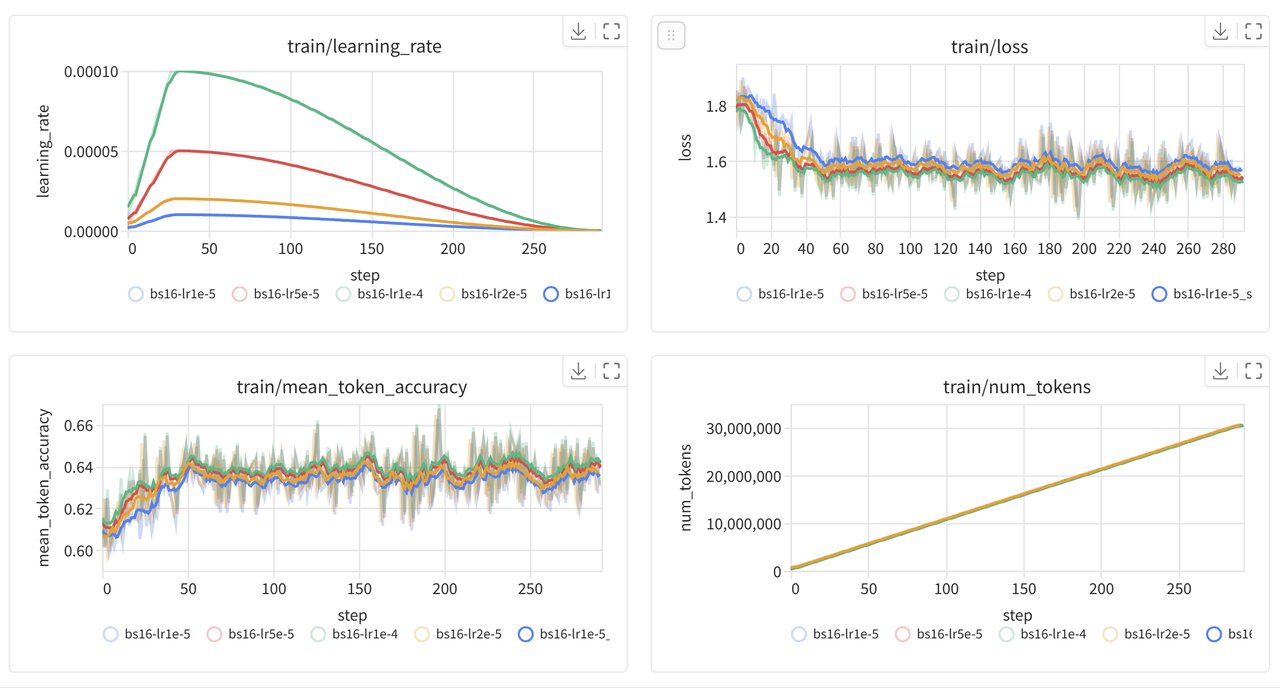1280x692 pixels.
Task: Hide bs16-lr5e-5 run in train/loss legend
Action: [x=891, y=294]
